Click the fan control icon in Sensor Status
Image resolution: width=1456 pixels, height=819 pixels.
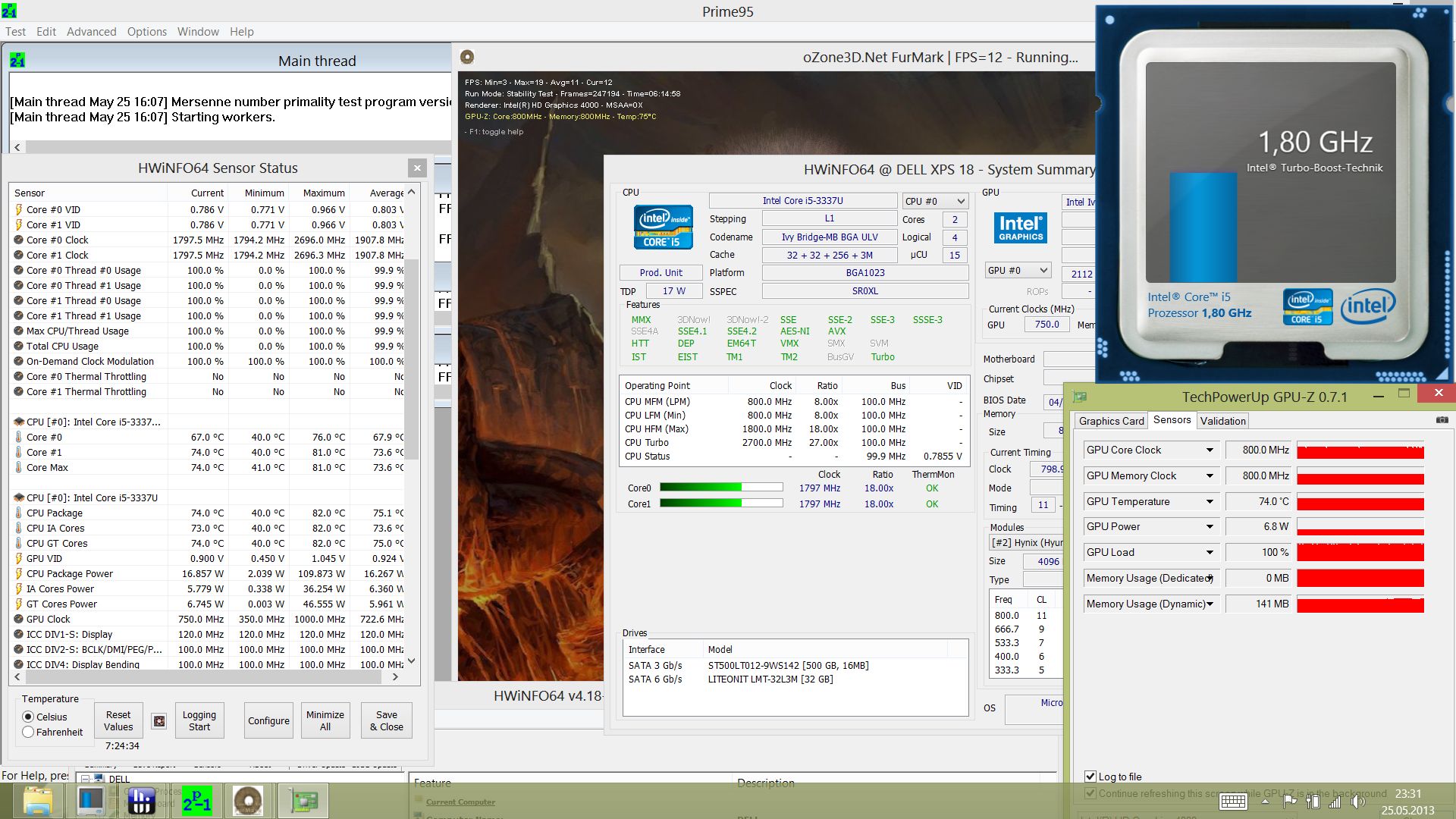click(x=159, y=721)
